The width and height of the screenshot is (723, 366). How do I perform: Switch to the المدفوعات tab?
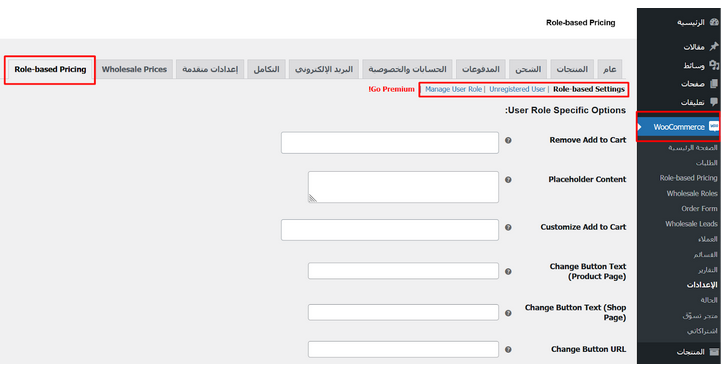click(x=481, y=69)
